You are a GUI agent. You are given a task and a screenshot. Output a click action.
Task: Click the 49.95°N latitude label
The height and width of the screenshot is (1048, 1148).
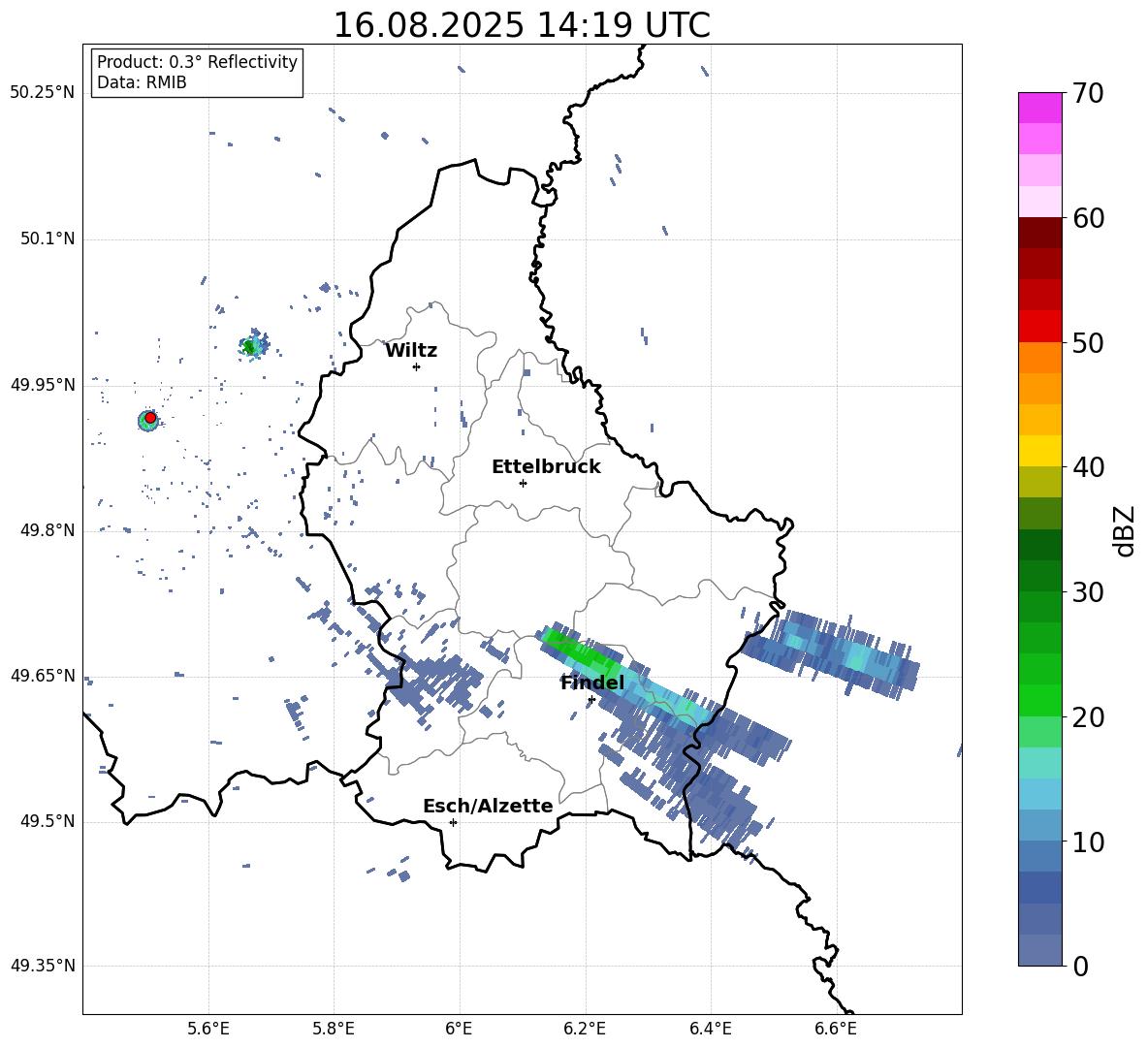click(x=43, y=385)
